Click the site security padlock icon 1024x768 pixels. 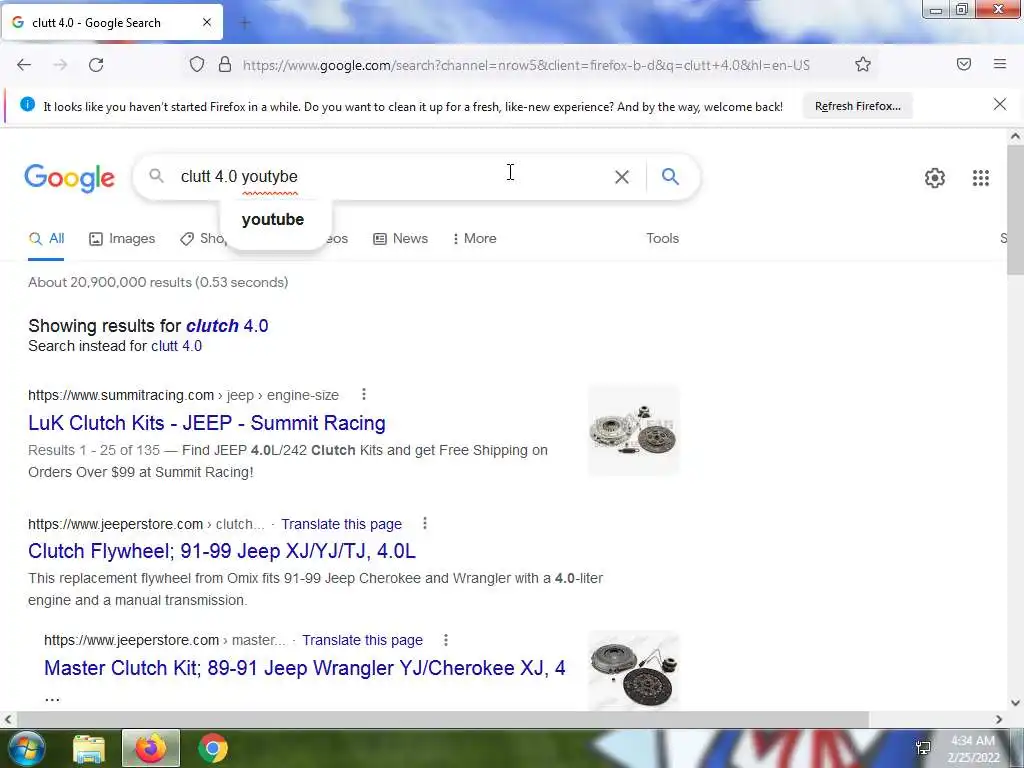225,65
